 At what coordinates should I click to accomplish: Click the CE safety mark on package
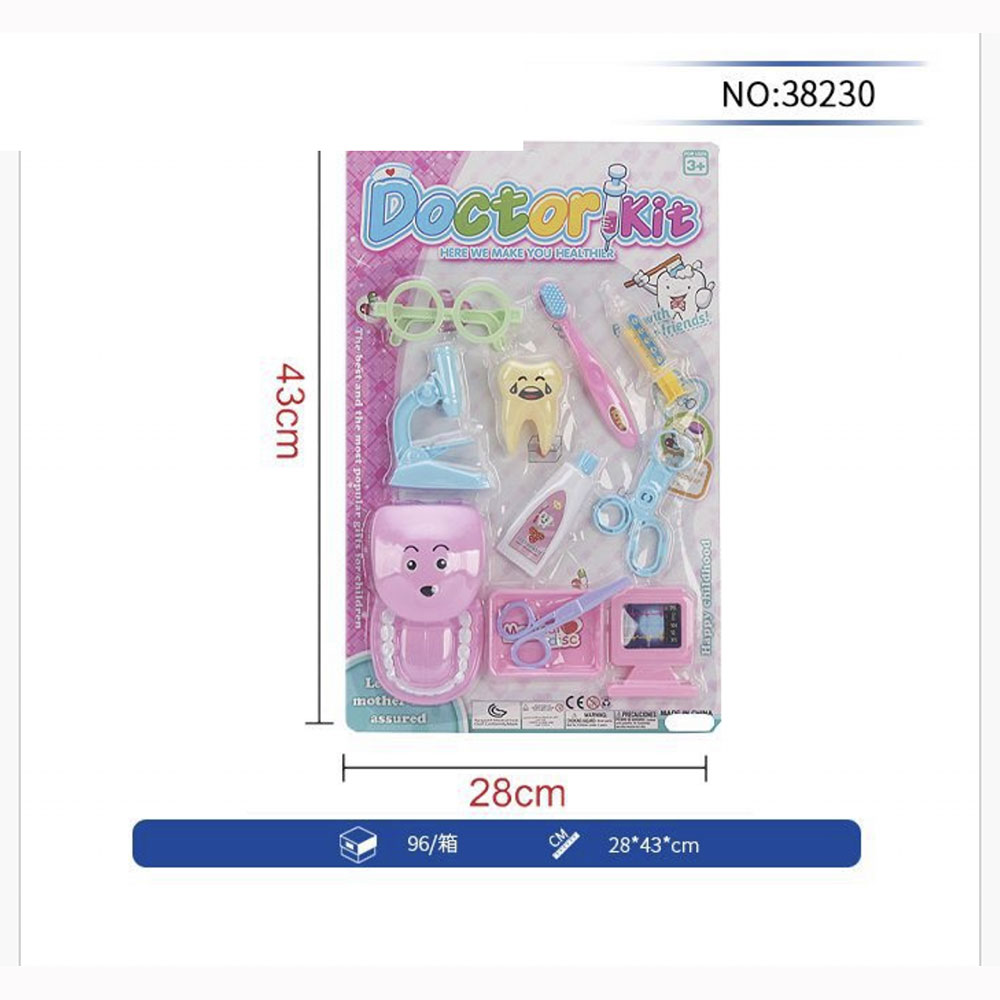click(x=576, y=702)
